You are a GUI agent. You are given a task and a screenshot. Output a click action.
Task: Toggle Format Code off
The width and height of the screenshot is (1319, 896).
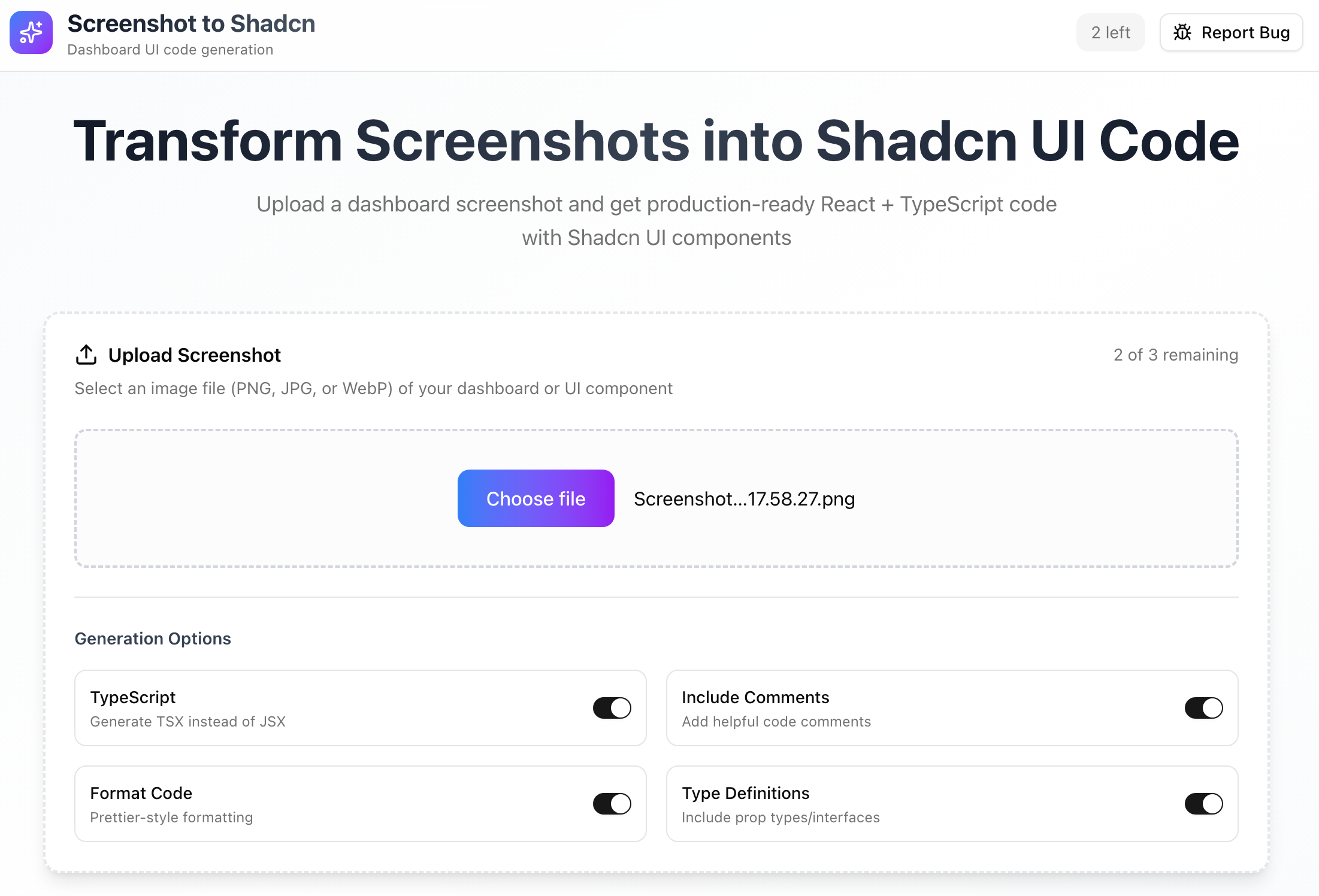611,804
